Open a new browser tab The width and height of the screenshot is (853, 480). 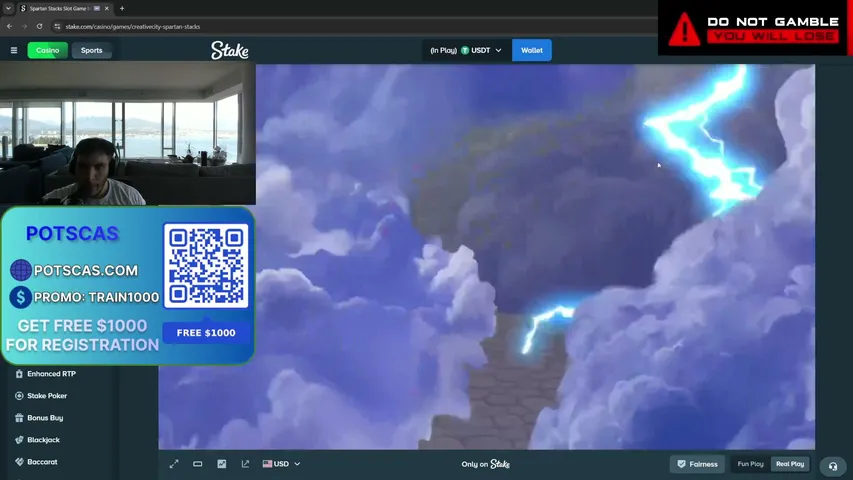122,8
